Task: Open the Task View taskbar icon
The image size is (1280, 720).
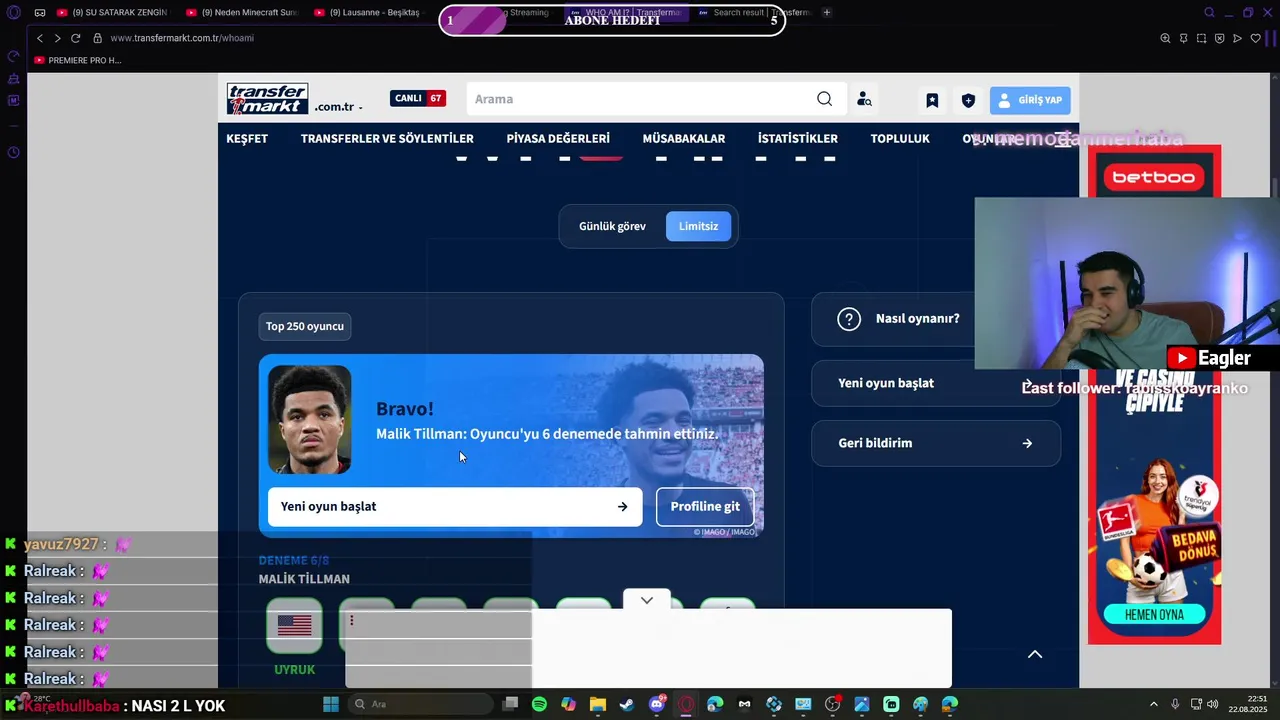Action: click(x=510, y=704)
